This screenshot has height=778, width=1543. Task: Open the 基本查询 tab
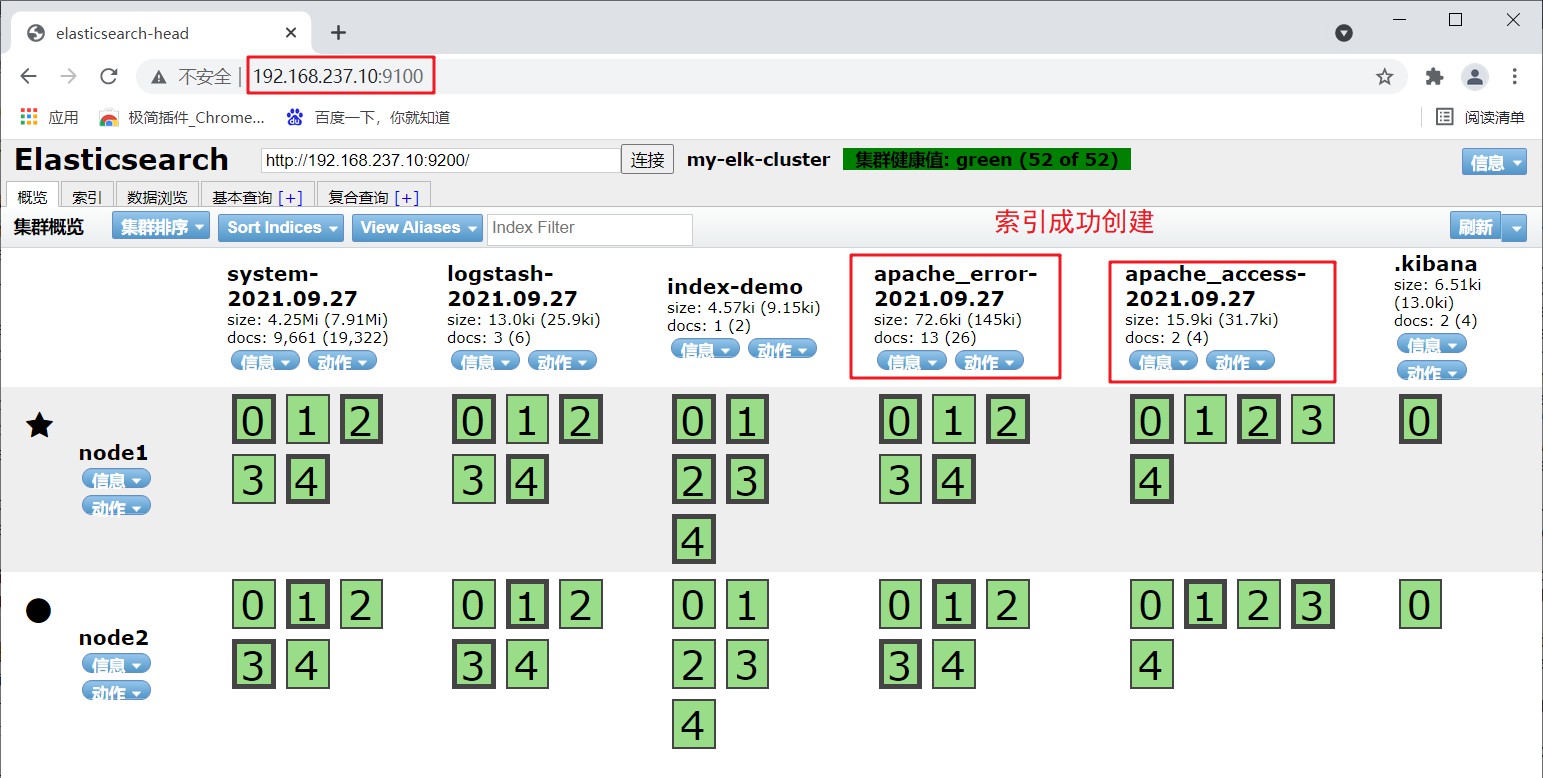click(257, 197)
